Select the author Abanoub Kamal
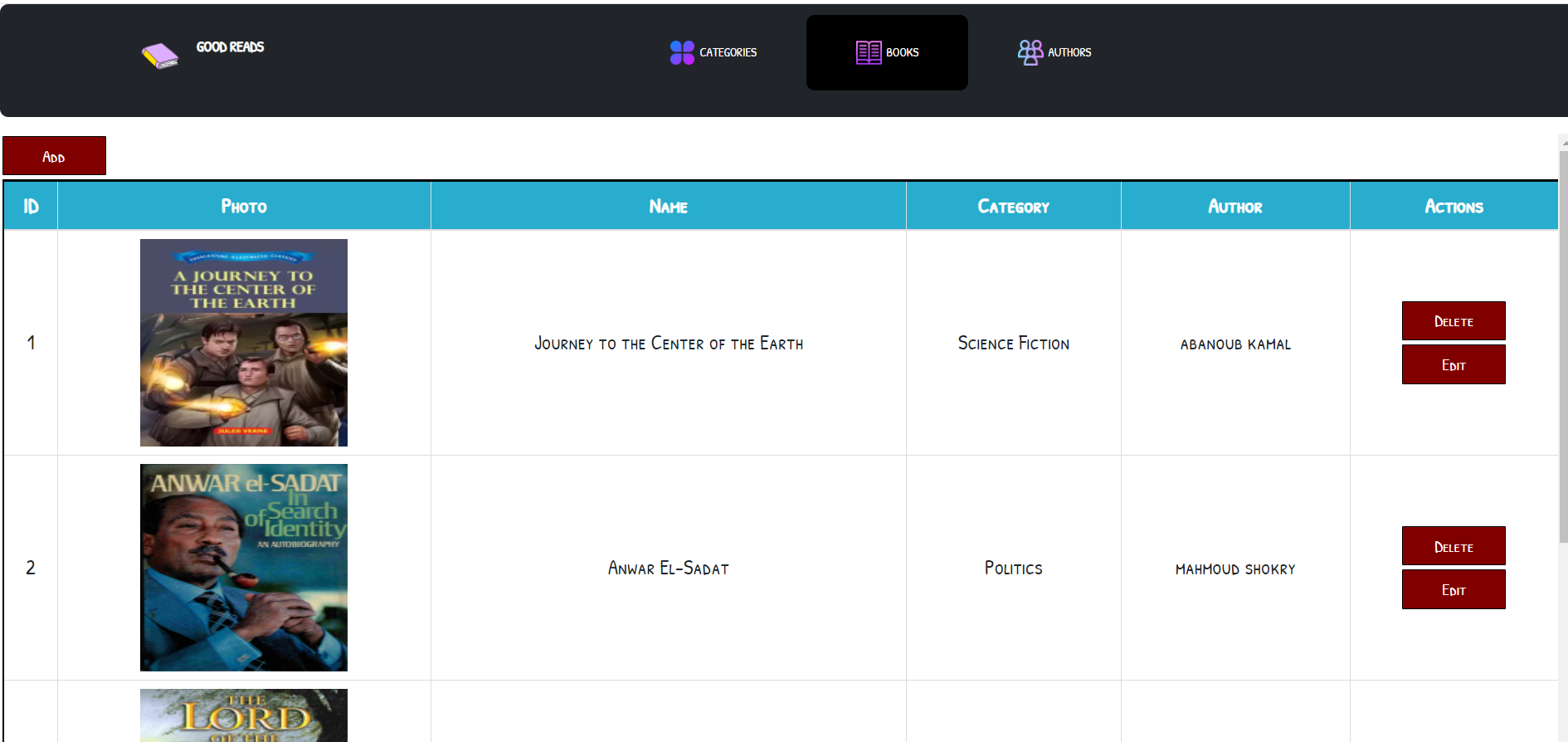1568x742 pixels. [x=1235, y=344]
